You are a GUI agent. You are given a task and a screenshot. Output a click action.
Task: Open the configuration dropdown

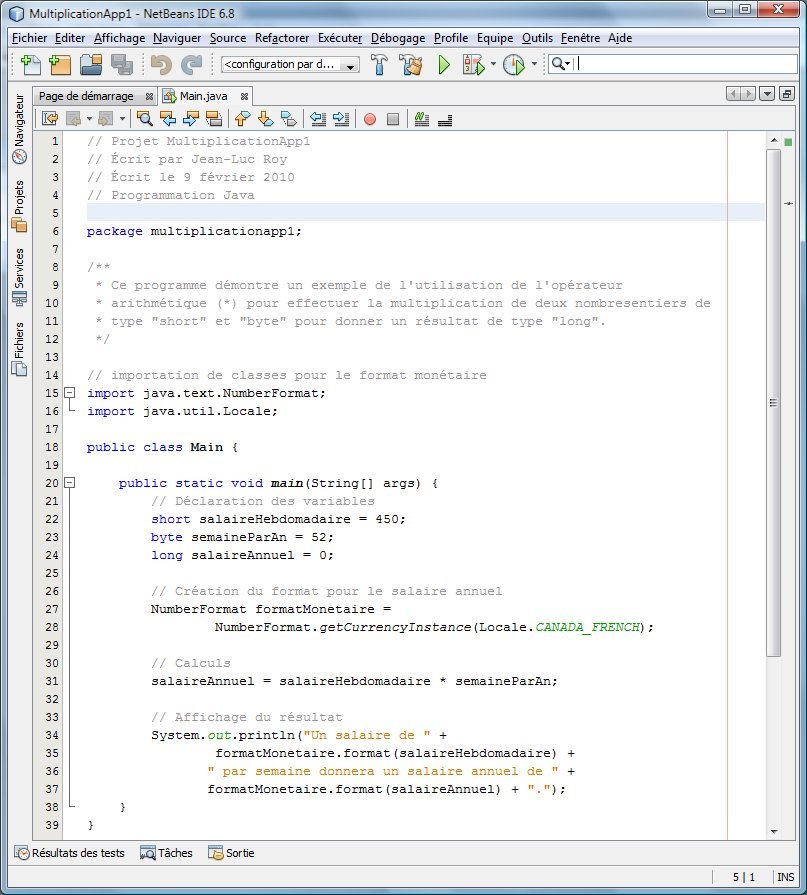290,64
